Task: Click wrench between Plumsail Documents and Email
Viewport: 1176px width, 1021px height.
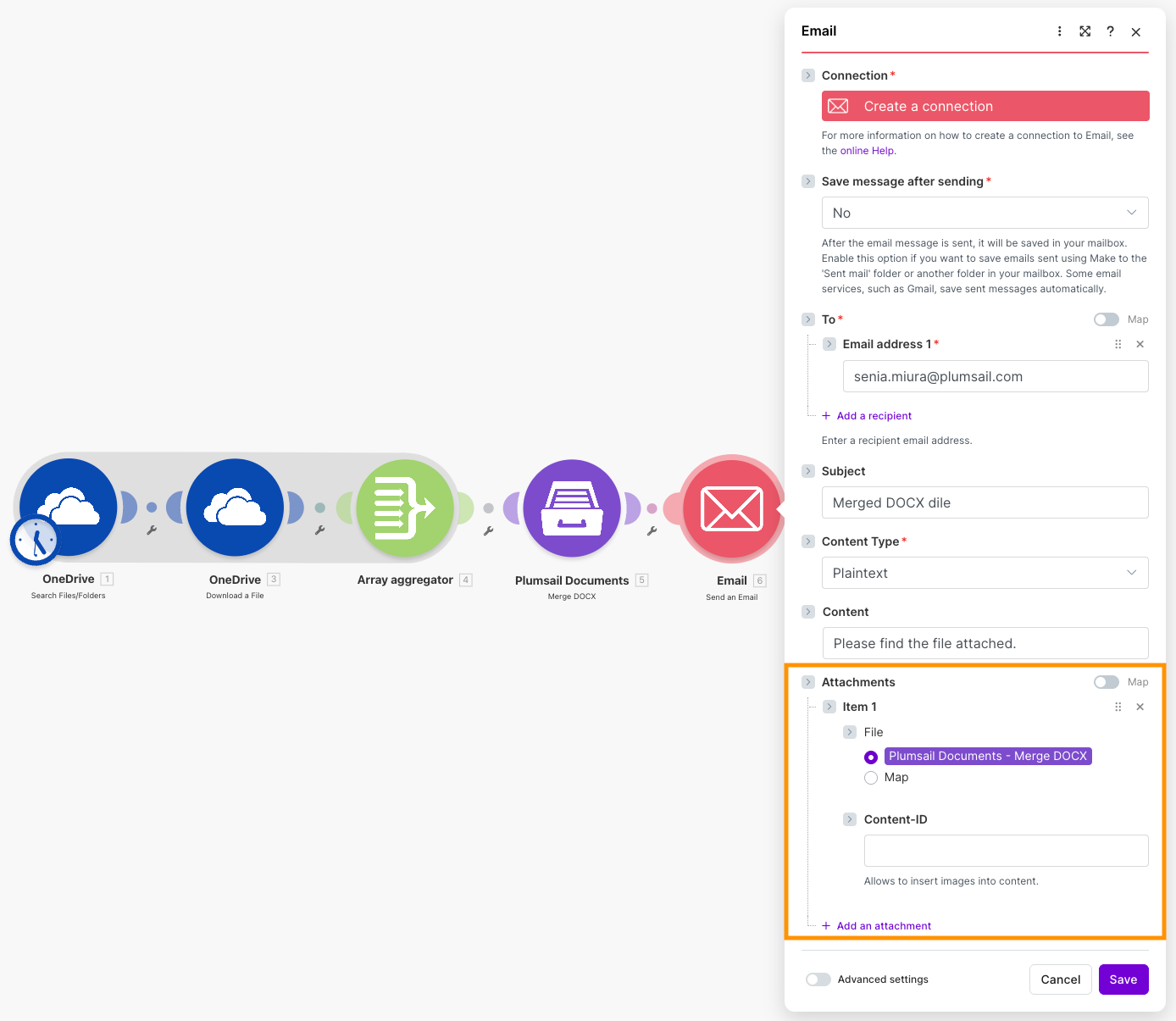Action: (x=652, y=531)
